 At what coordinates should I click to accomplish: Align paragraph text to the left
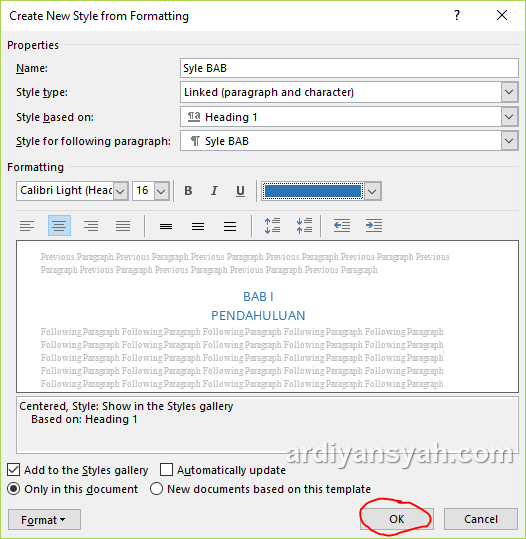[x=27, y=226]
